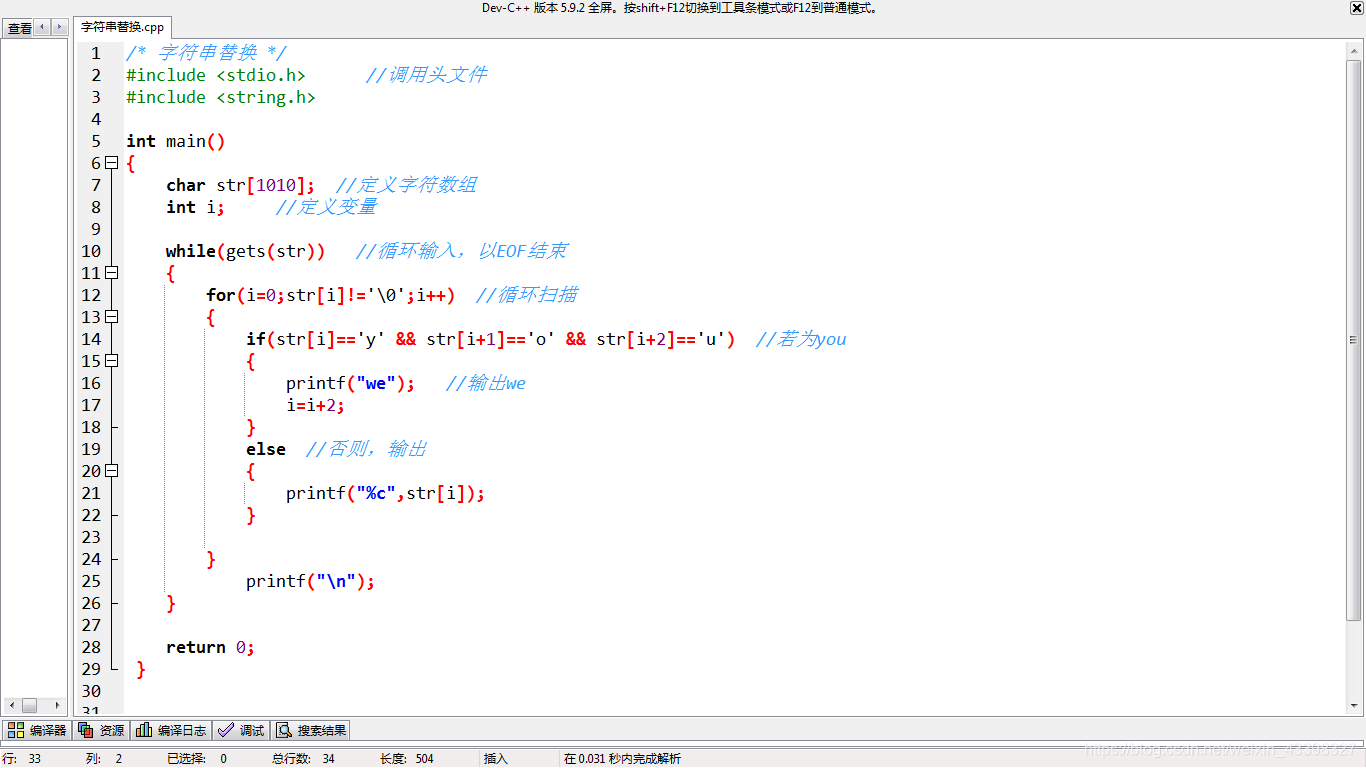Click the 已选择: 0 status entry
Screen dimensions: 1366x768
197,759
